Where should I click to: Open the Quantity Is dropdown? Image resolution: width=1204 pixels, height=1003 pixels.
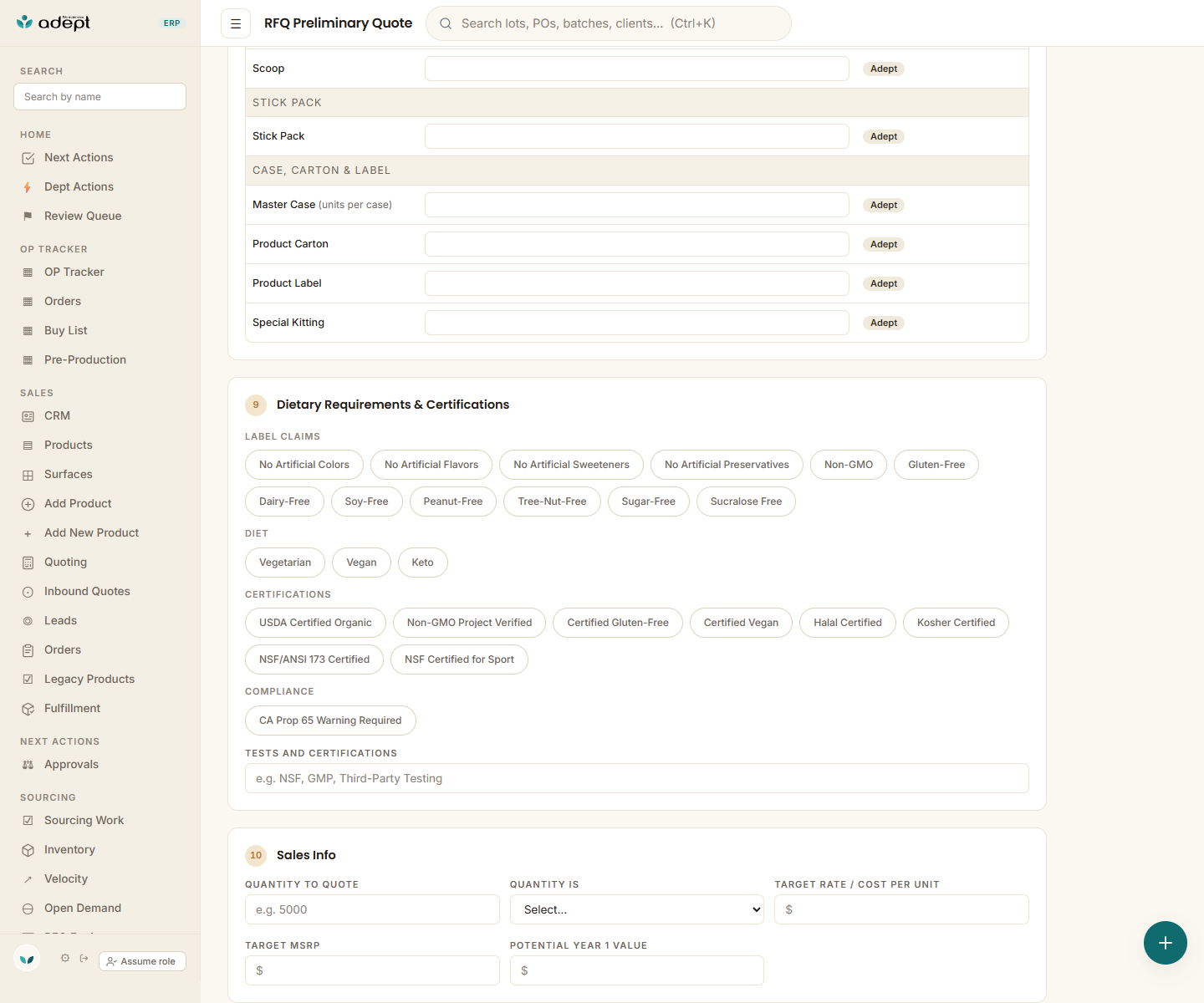(637, 909)
